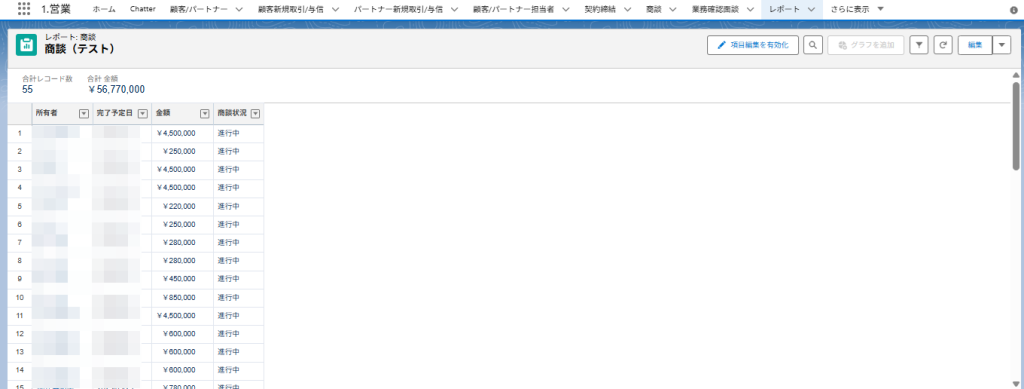
Task: Click the report search magnifier icon
Action: 812,45
